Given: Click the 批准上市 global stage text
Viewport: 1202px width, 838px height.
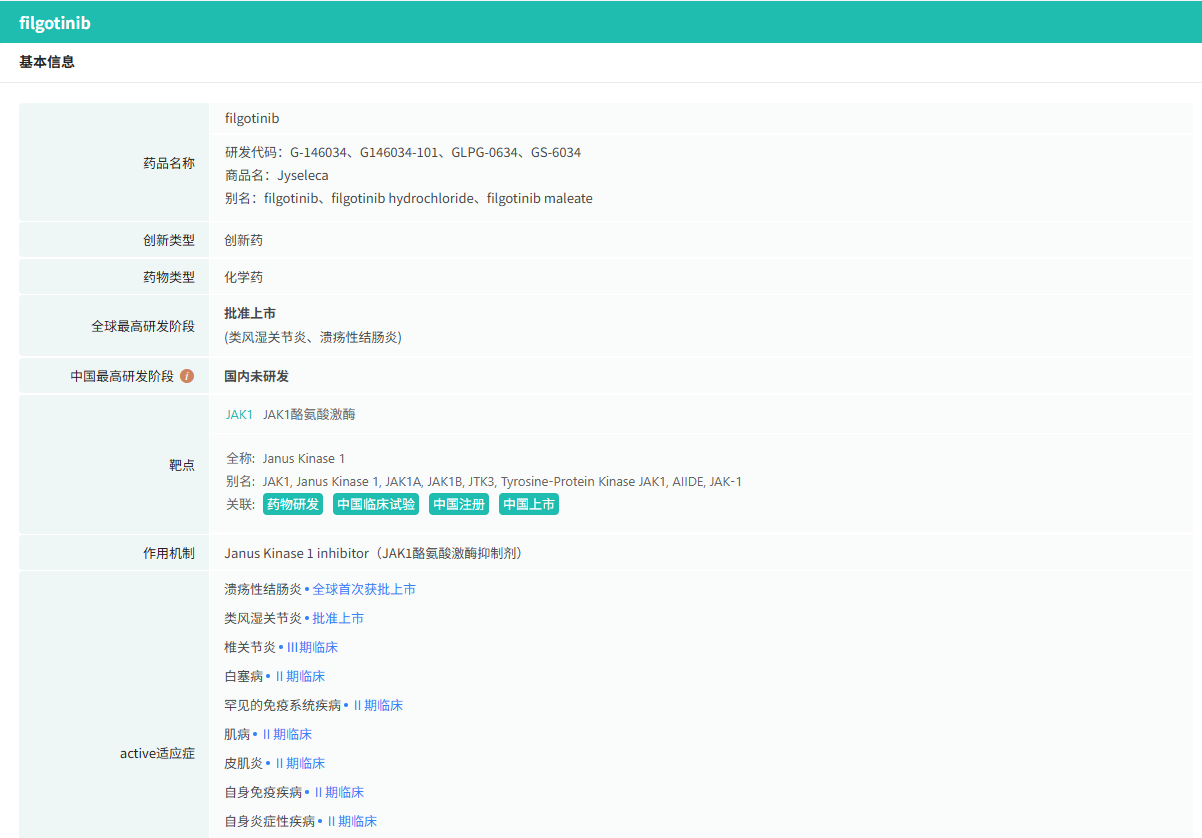Looking at the screenshot, I should pos(250,314).
